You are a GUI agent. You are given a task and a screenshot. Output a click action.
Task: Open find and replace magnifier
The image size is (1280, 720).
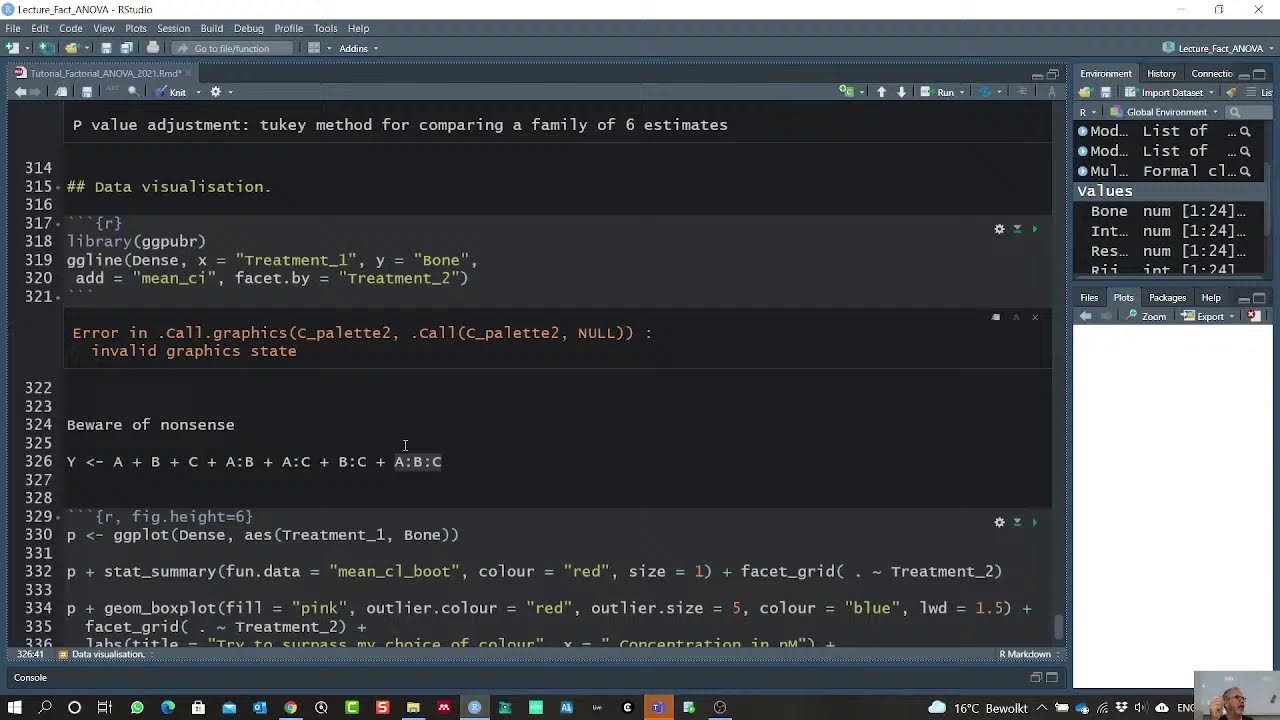133,92
